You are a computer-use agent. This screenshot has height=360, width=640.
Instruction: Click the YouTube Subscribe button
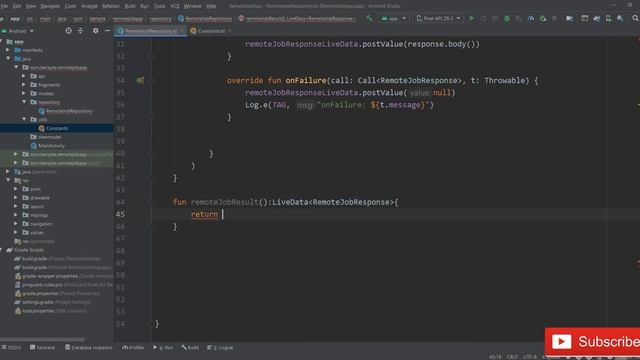coord(592,341)
